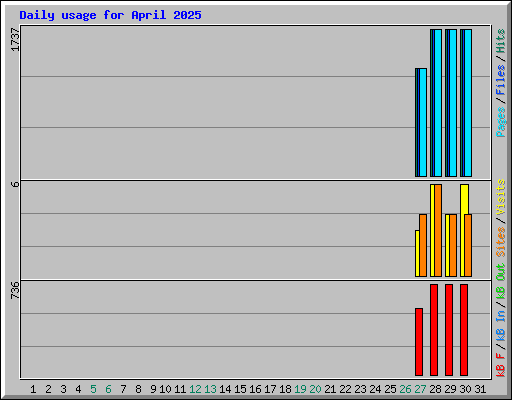Click day 23 on the x-axis

pyautogui.click(x=360, y=389)
